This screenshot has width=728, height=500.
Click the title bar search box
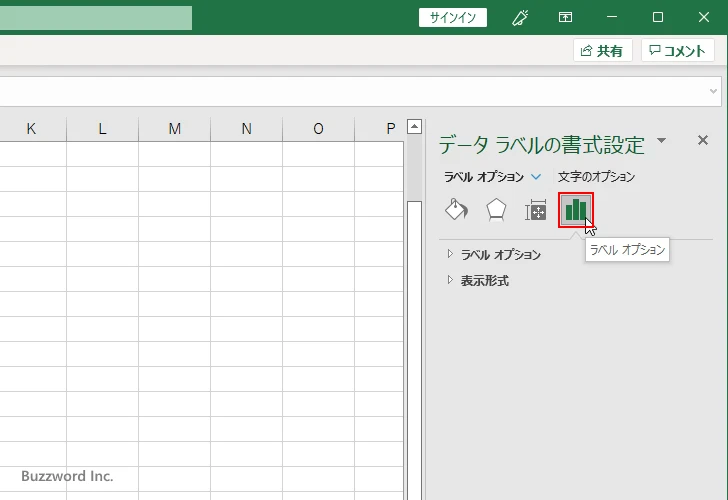click(x=96, y=18)
